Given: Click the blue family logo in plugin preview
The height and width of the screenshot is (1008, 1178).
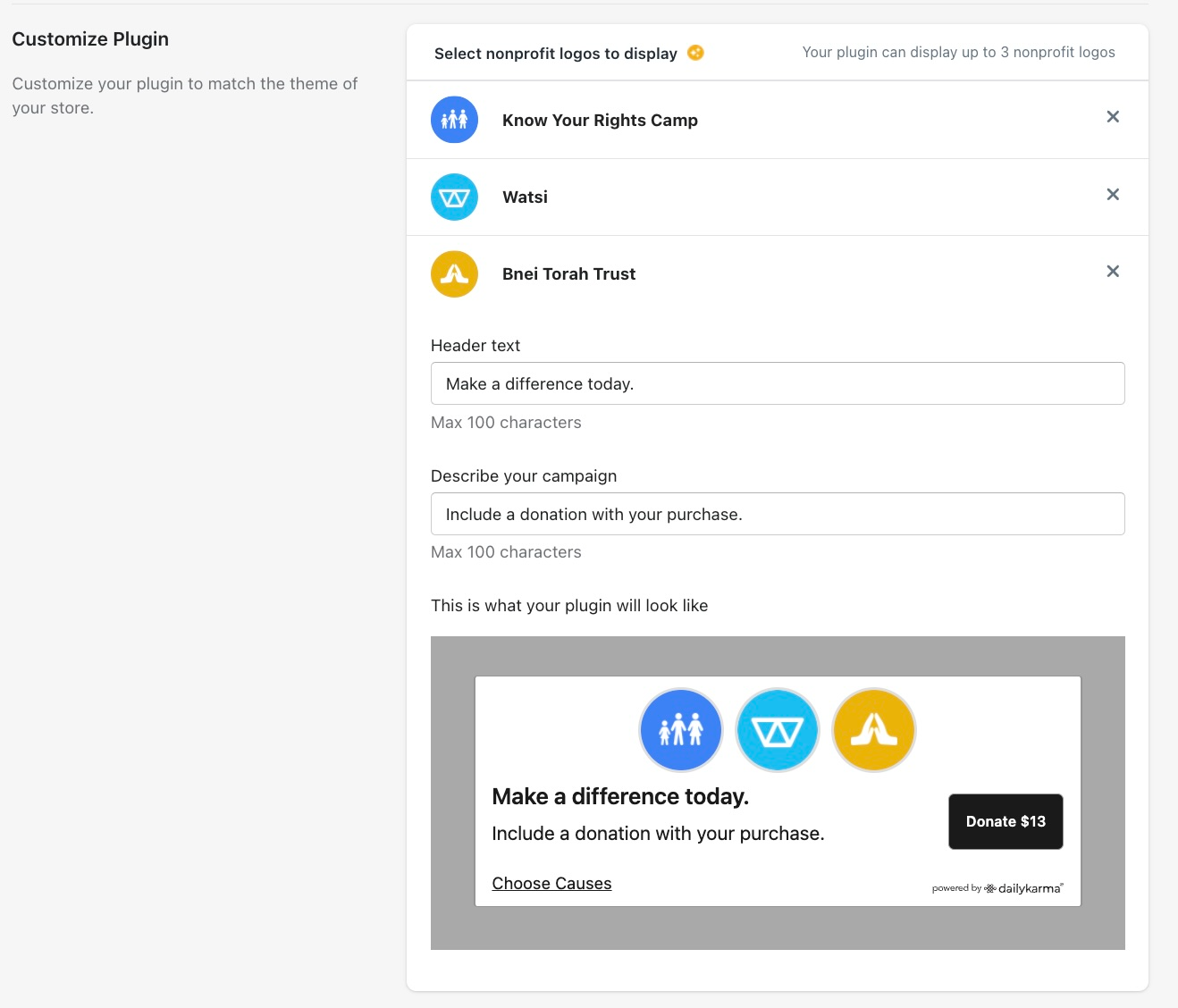Looking at the screenshot, I should coord(681,730).
